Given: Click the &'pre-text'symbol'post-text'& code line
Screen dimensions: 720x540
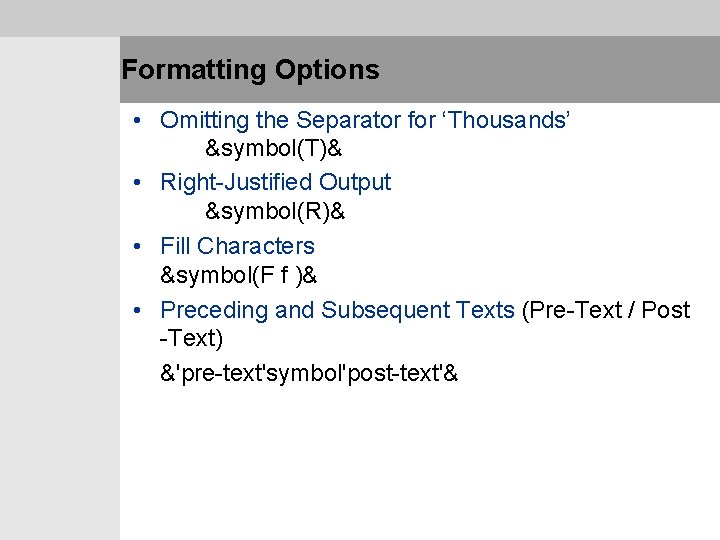Looking at the screenshot, I should (309, 374).
